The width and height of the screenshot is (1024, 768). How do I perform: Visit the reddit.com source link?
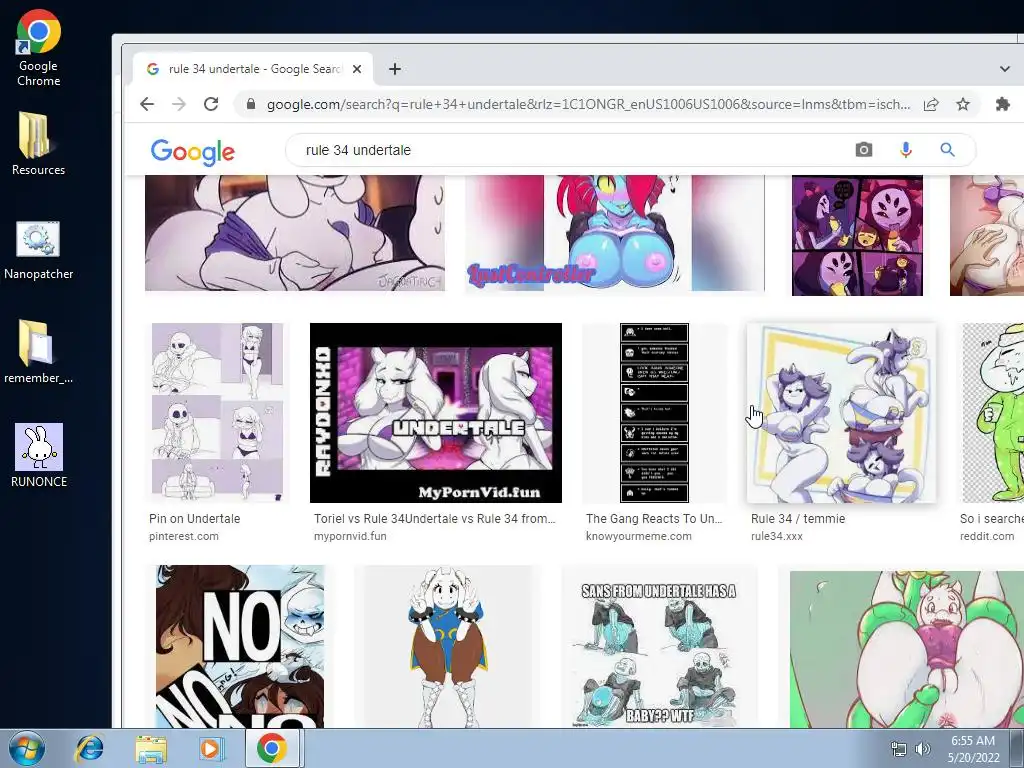[987, 536]
